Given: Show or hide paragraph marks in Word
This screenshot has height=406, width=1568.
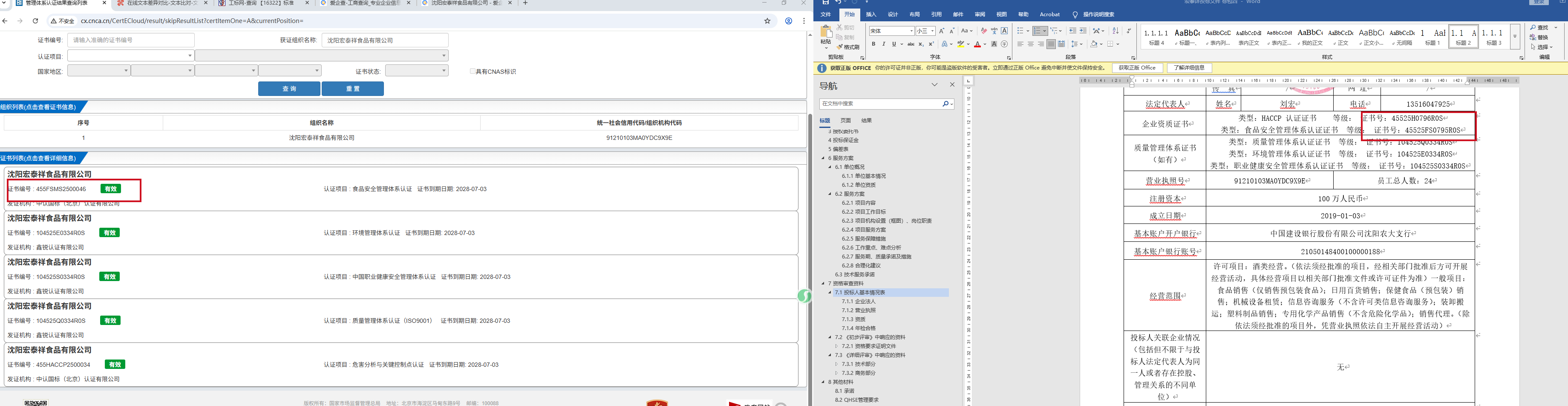Looking at the screenshot, I should (1129, 30).
